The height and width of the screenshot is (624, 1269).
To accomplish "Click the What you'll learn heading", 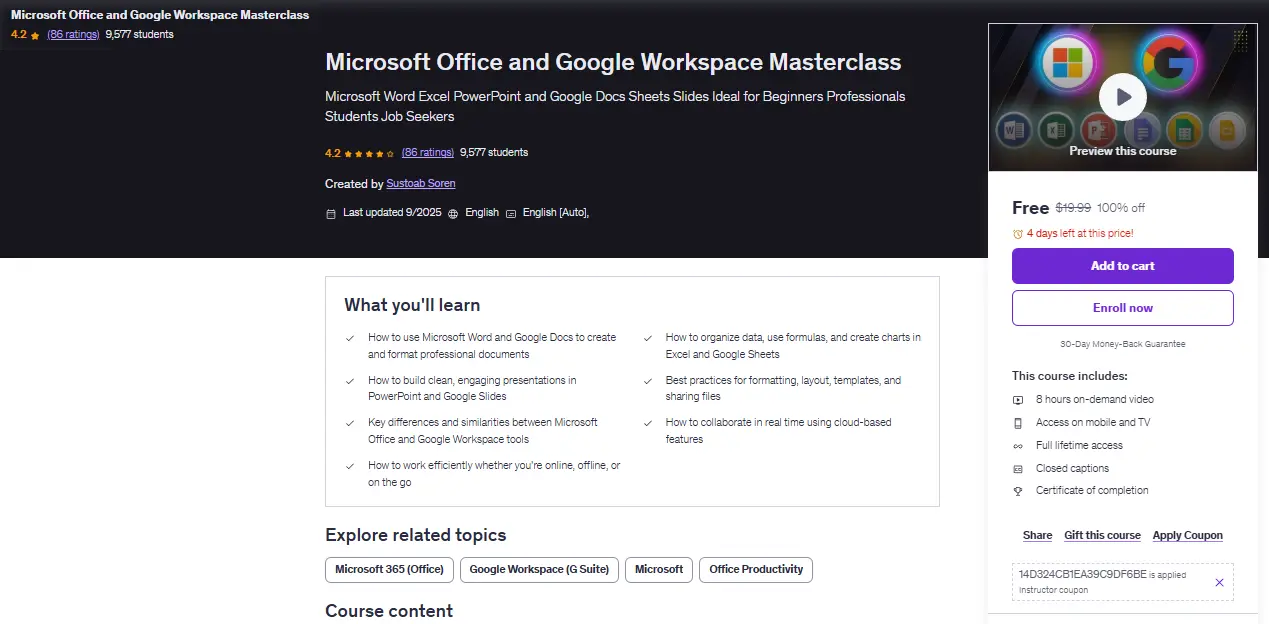I will pyautogui.click(x=412, y=306).
